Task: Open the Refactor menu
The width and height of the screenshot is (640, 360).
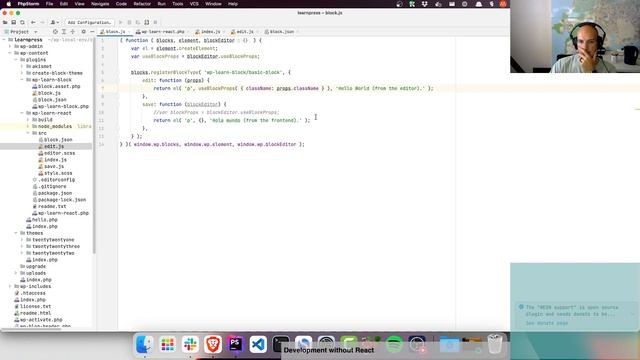Action: (142, 4)
